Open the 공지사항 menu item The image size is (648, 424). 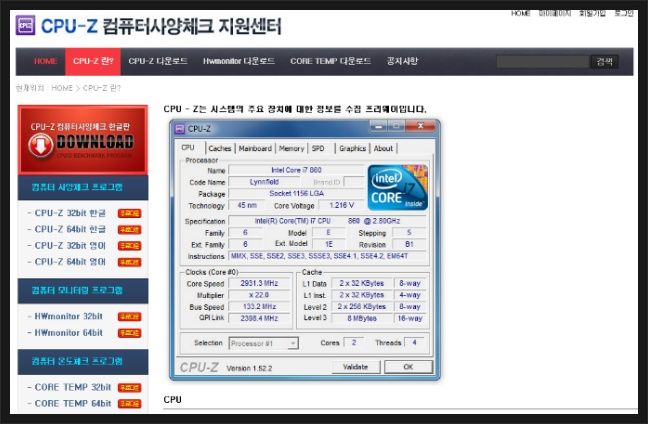[402, 61]
